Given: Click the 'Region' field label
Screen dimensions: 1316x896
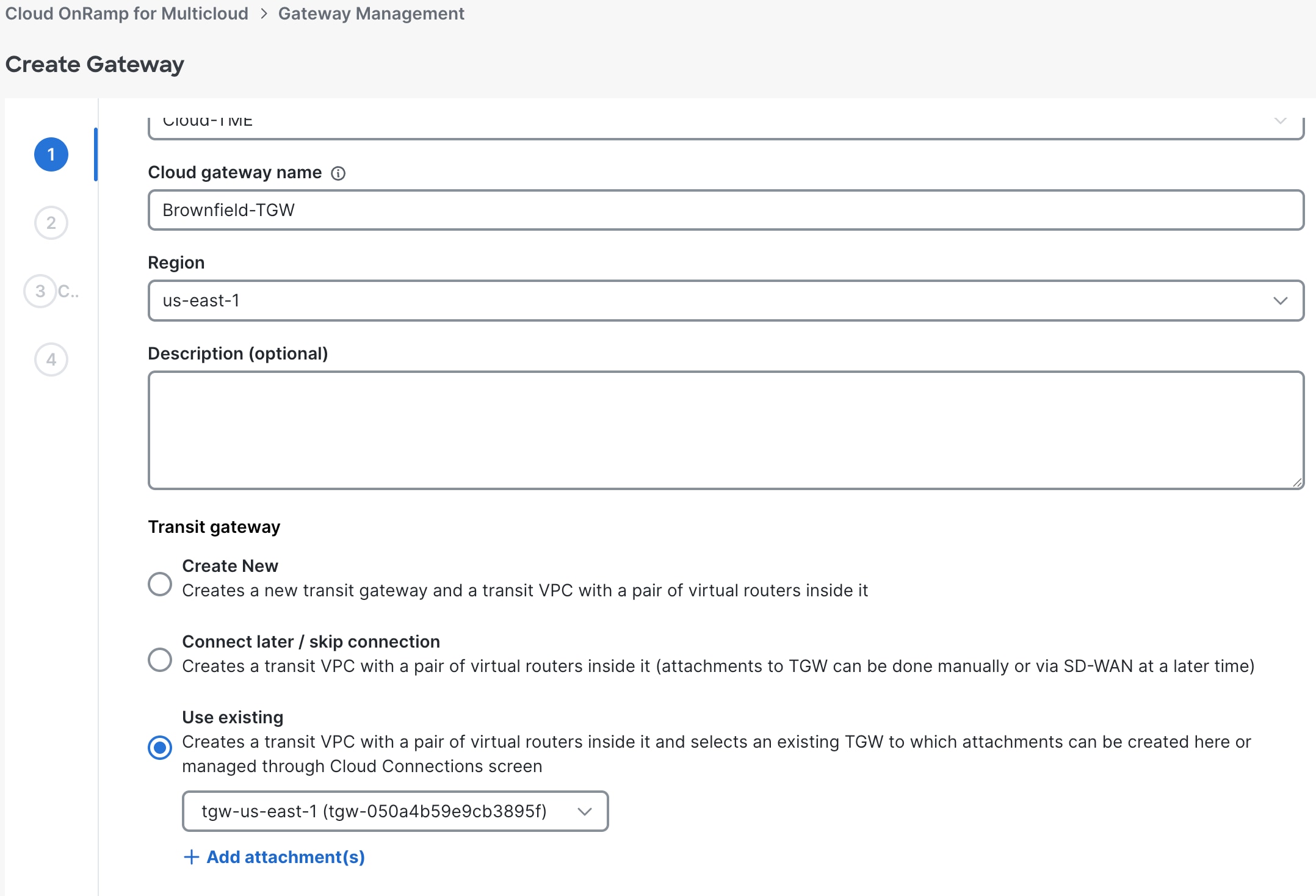Looking at the screenshot, I should pos(176,262).
